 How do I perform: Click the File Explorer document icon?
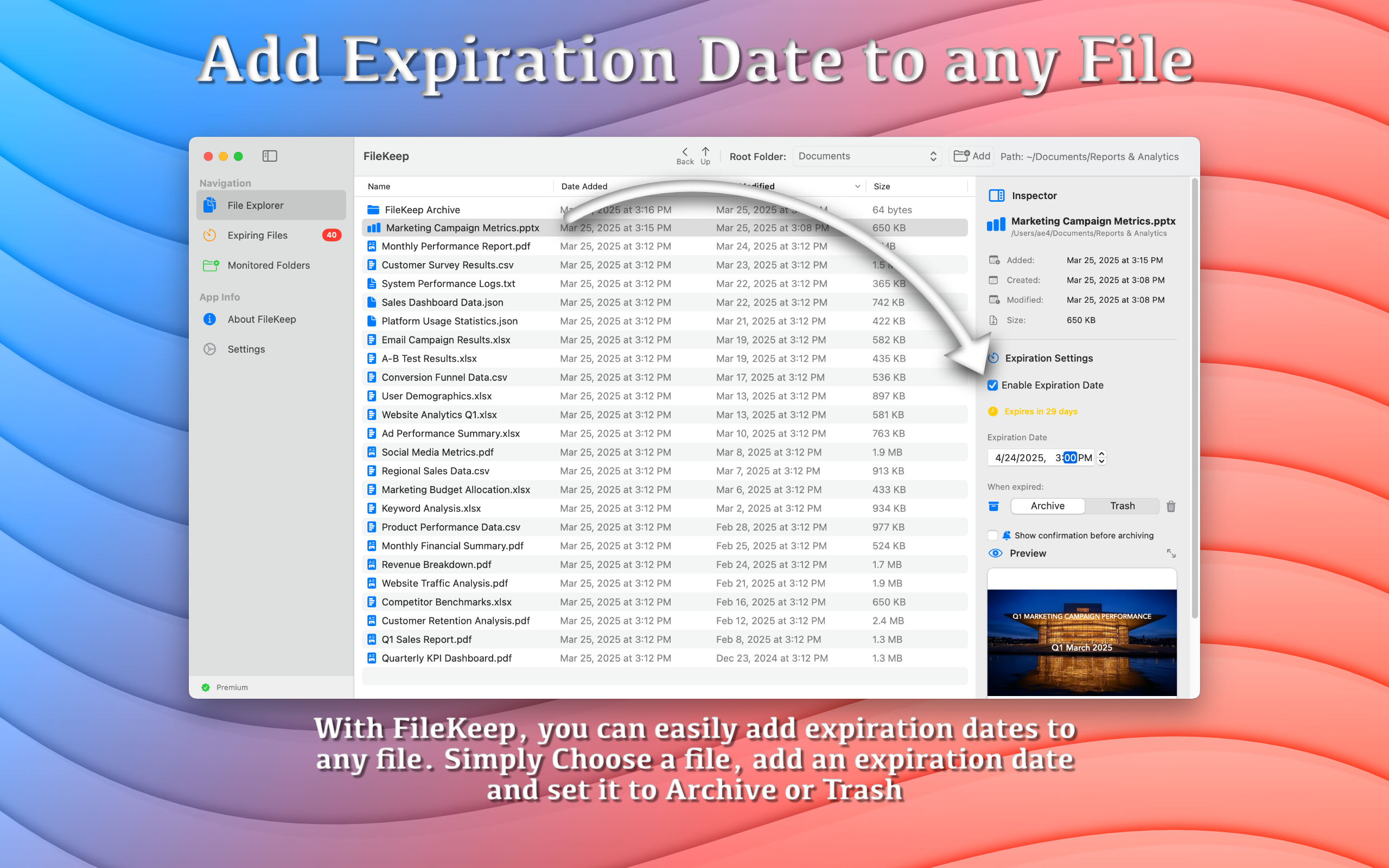210,205
